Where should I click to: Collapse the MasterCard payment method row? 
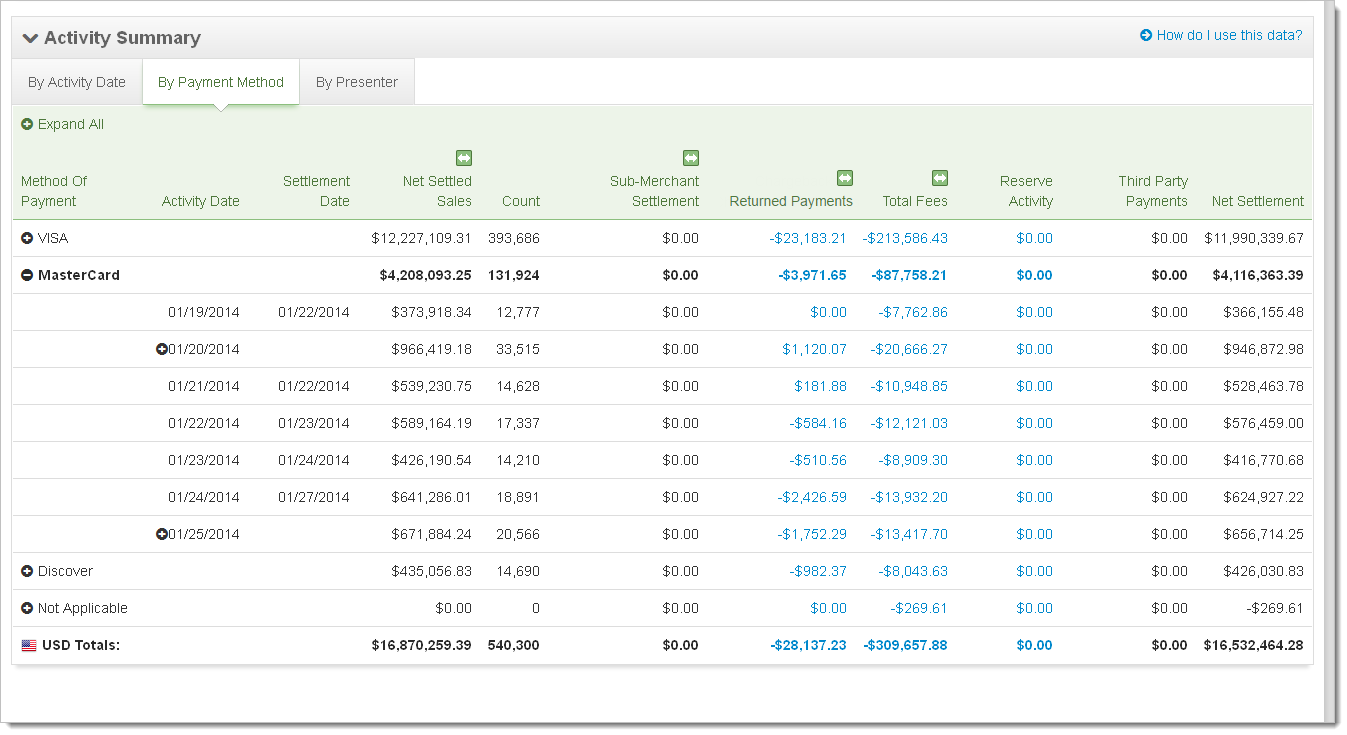point(27,276)
